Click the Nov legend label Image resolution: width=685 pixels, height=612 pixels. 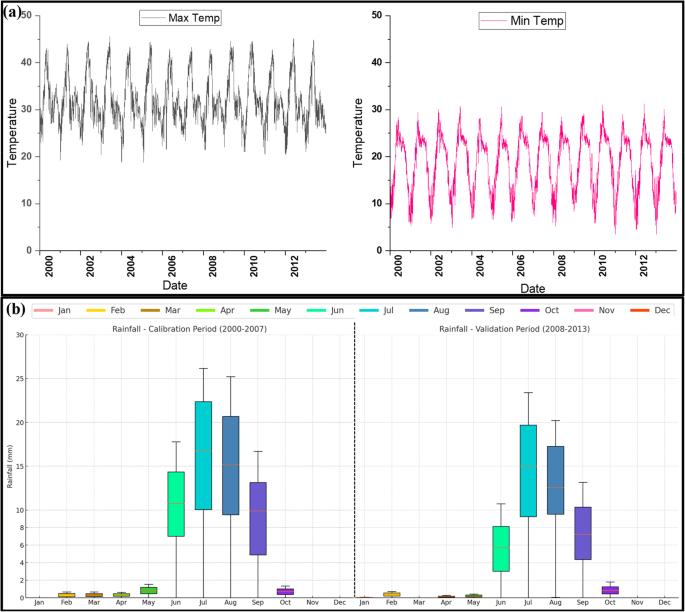click(x=607, y=310)
